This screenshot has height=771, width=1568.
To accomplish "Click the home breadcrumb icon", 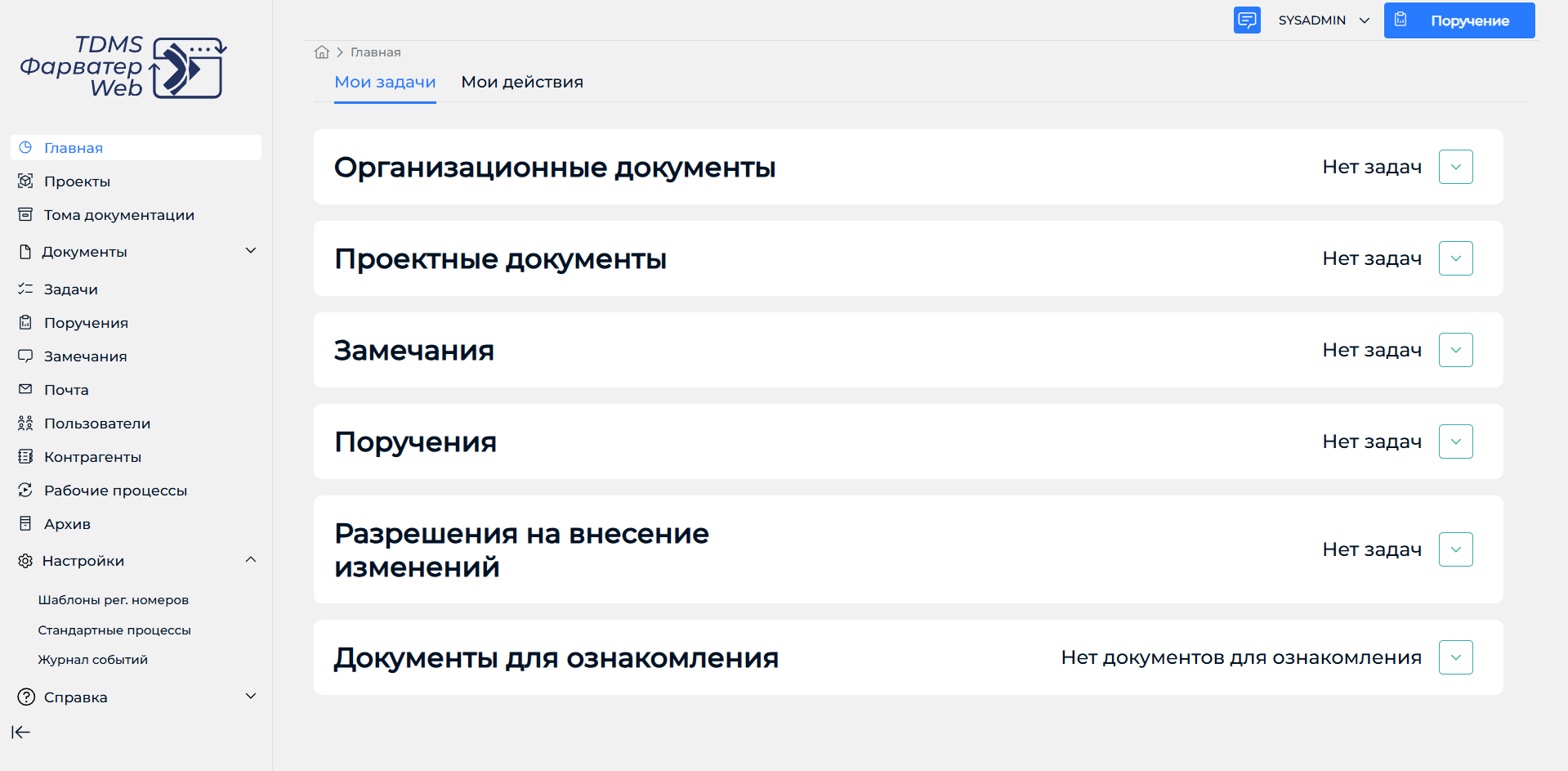I will (322, 52).
